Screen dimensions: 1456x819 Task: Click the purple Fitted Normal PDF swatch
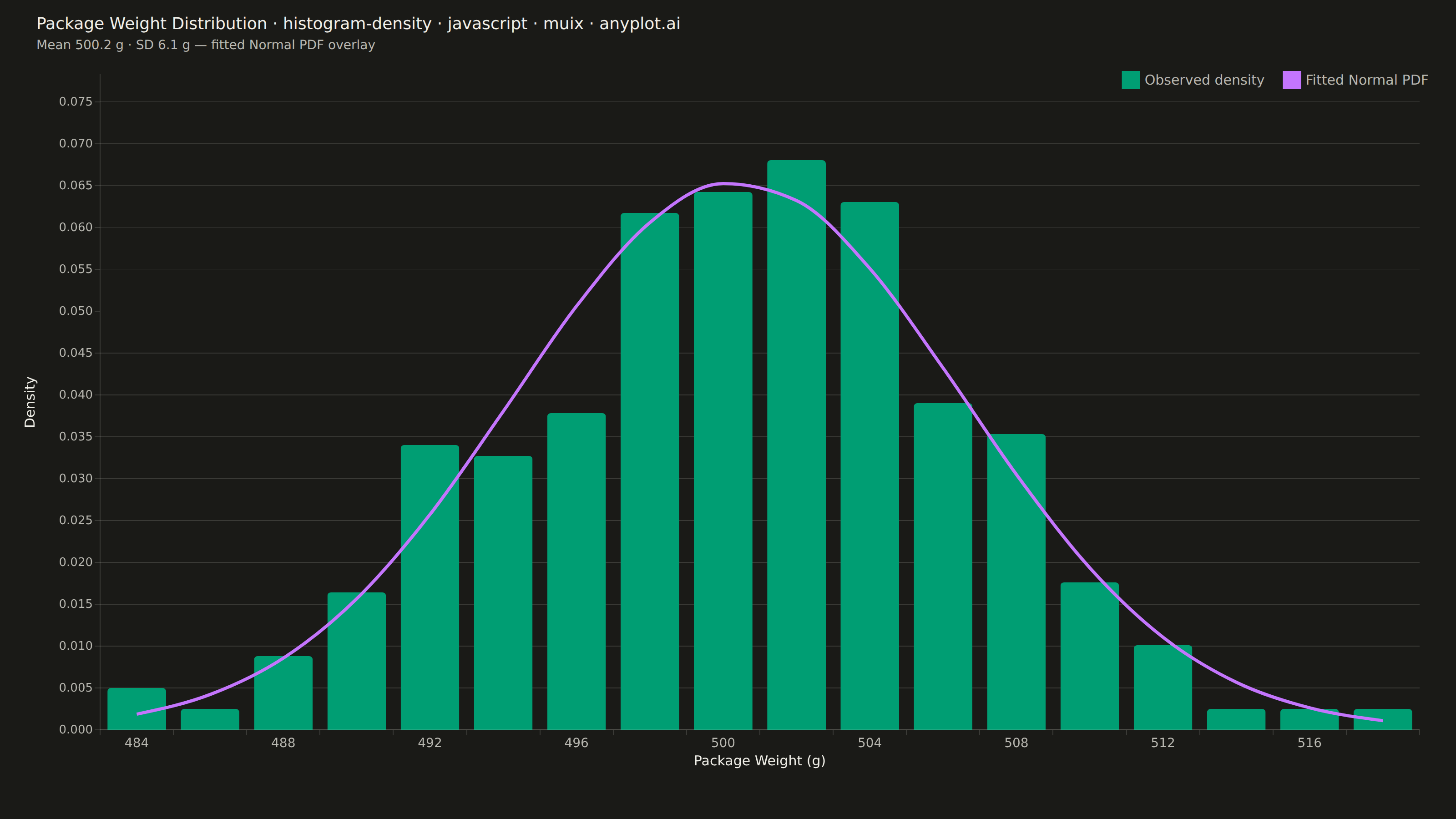(x=1292, y=80)
